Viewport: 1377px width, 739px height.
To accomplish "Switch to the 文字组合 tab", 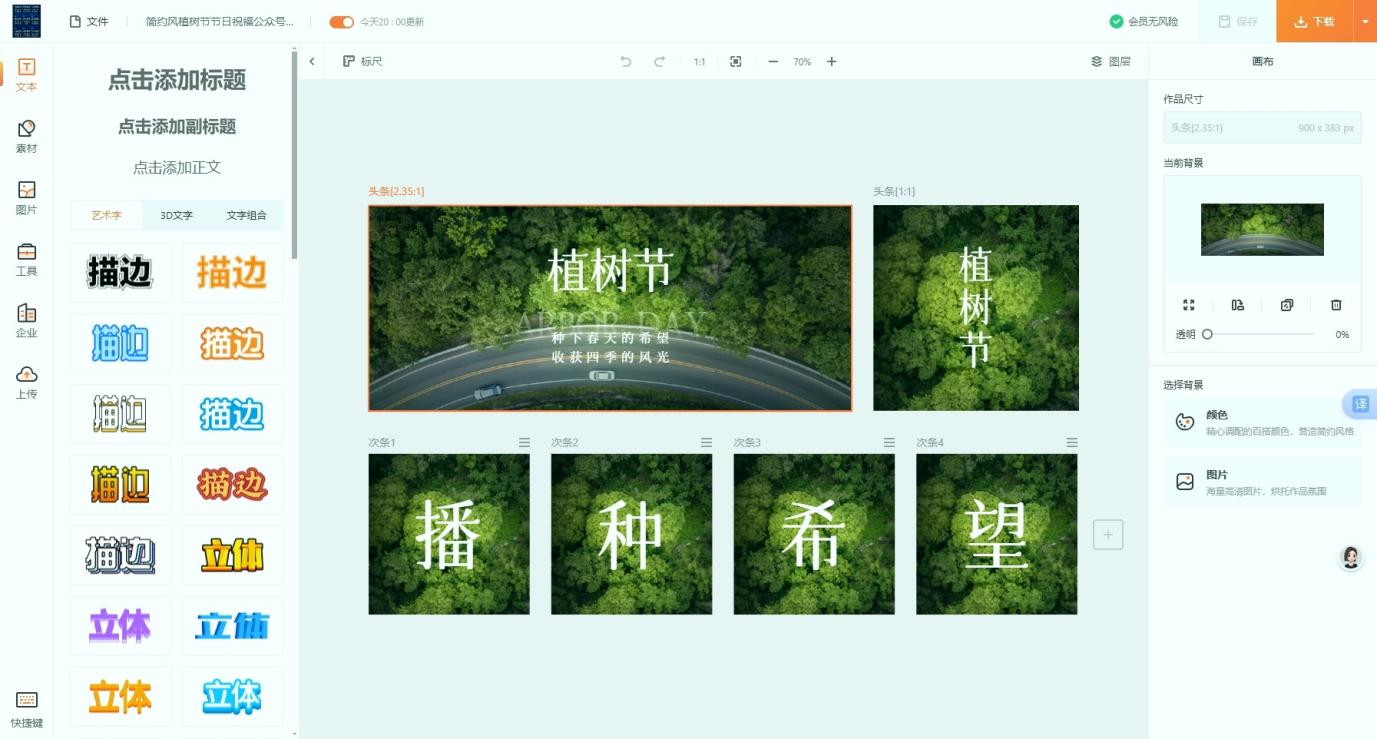I will pos(246,215).
